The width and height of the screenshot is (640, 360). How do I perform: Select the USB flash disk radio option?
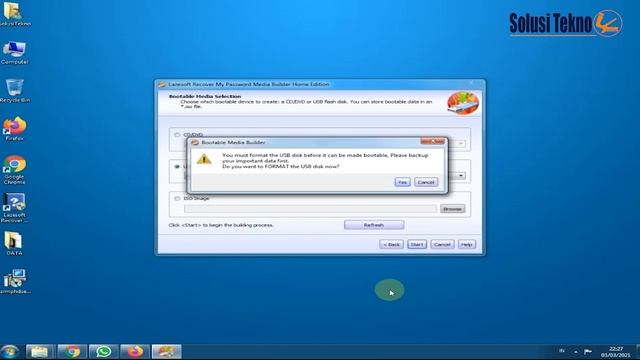(x=177, y=167)
